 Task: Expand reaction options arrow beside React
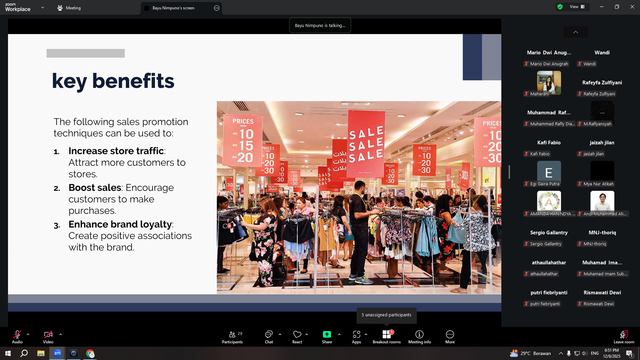tap(307, 334)
